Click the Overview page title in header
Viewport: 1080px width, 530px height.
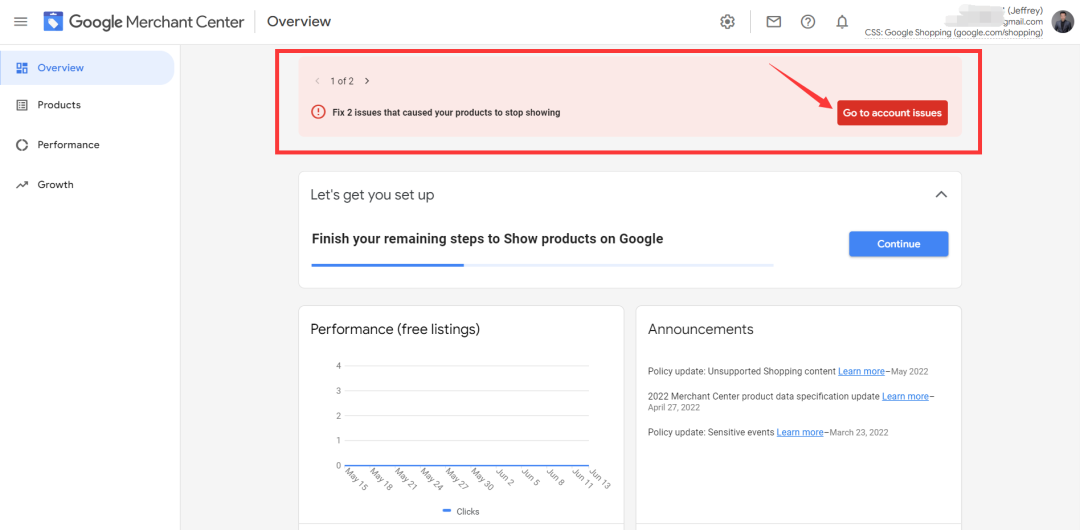[x=299, y=21]
